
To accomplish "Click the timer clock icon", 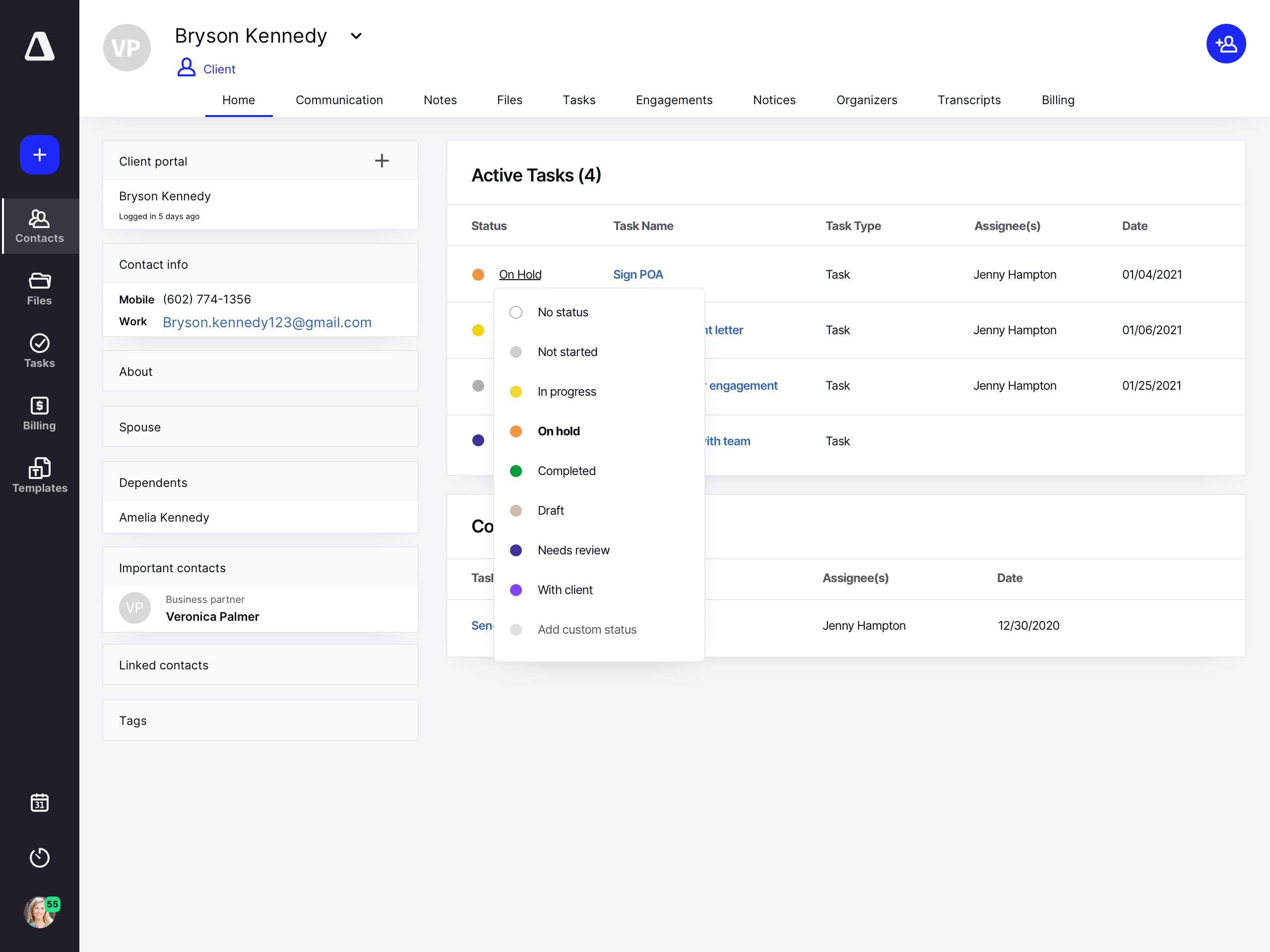I will pyautogui.click(x=40, y=857).
